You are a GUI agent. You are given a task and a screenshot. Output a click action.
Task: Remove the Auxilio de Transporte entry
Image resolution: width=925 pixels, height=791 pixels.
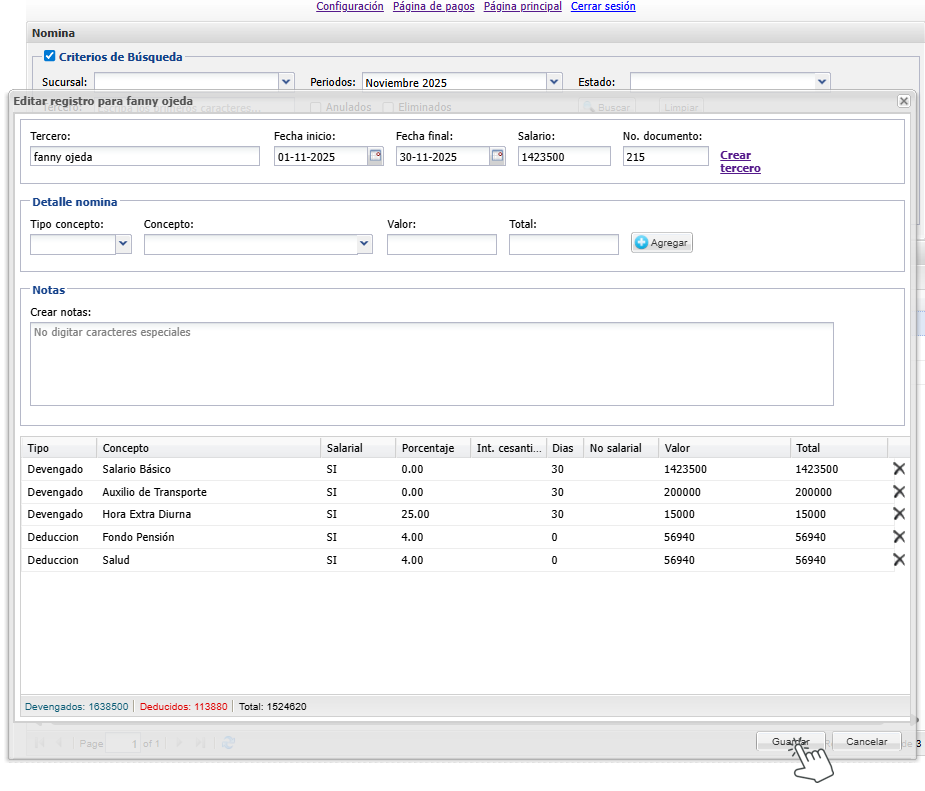point(898,492)
